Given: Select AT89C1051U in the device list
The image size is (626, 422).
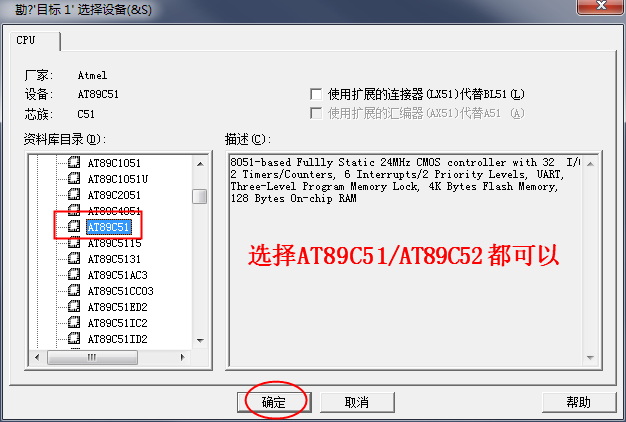Looking at the screenshot, I should (x=118, y=179).
